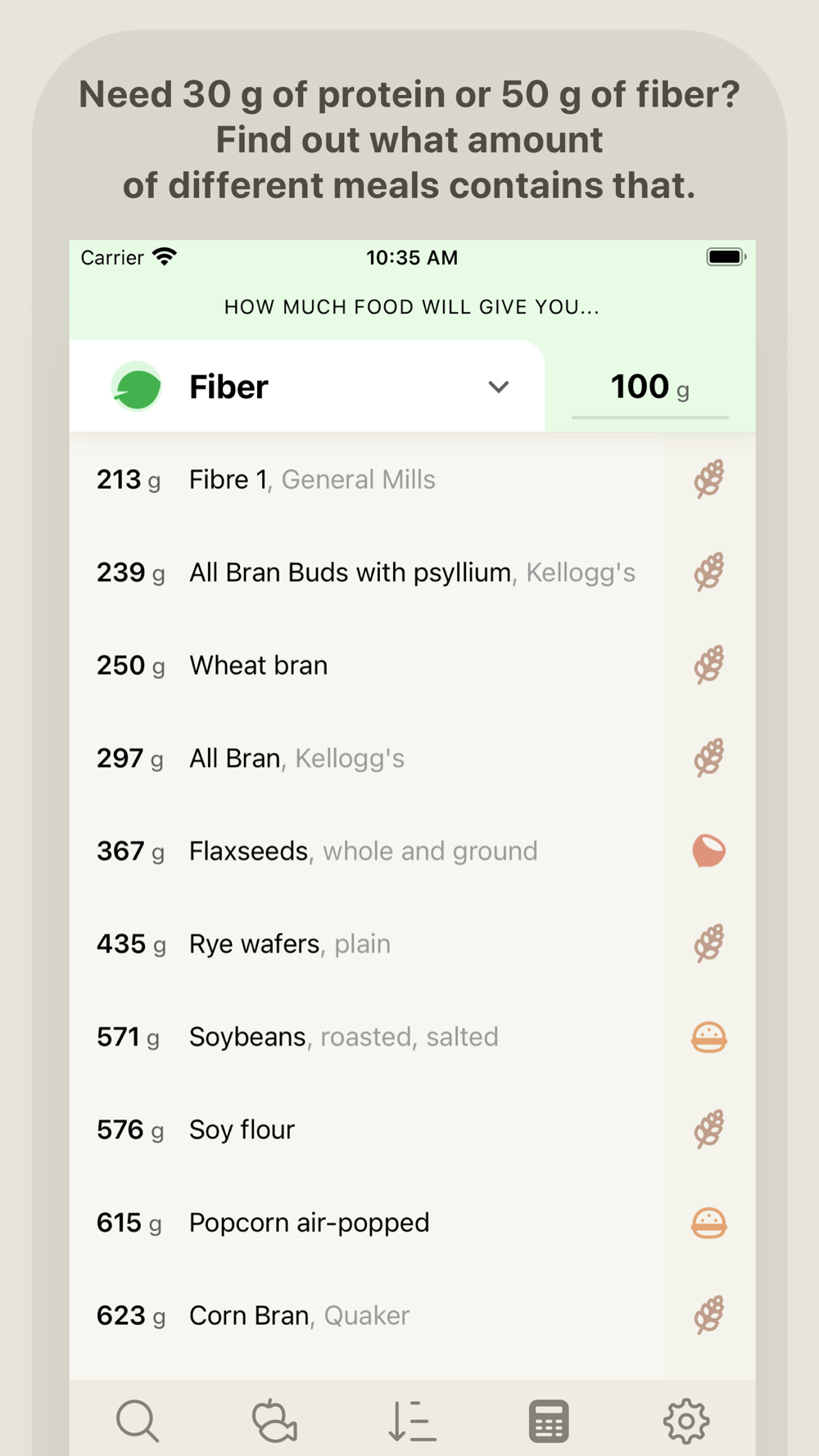Open the foods apple-and-pear tab icon
Viewport: 819px width, 1456px height.
(274, 1421)
